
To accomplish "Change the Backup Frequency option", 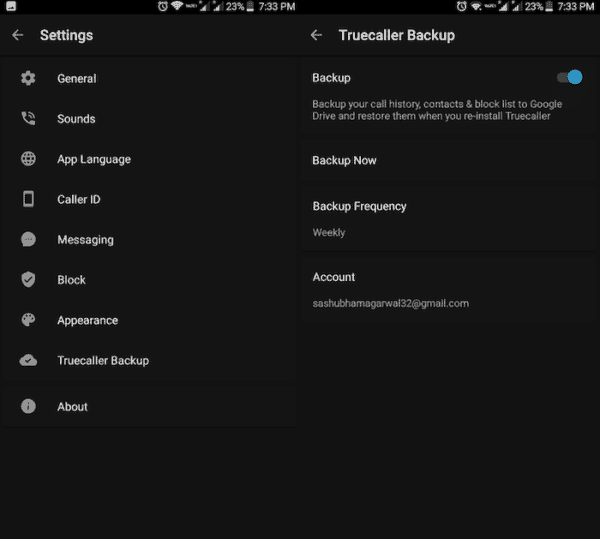I will pos(450,218).
